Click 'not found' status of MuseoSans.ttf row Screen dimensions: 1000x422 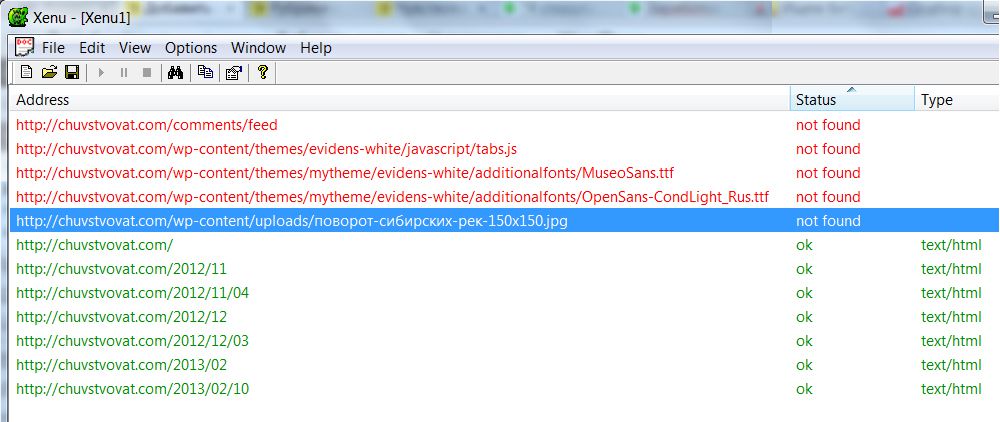(x=828, y=173)
